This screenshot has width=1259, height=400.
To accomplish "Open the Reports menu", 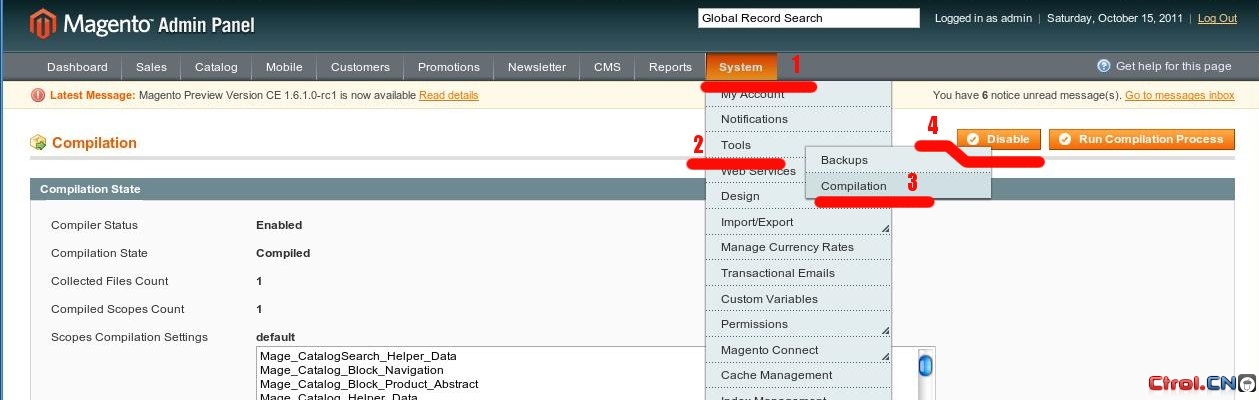I will point(670,67).
